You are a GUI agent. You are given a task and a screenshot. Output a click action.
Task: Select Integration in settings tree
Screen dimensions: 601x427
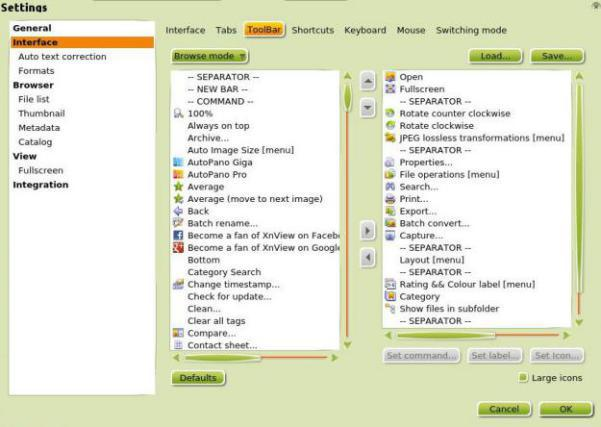(x=41, y=185)
